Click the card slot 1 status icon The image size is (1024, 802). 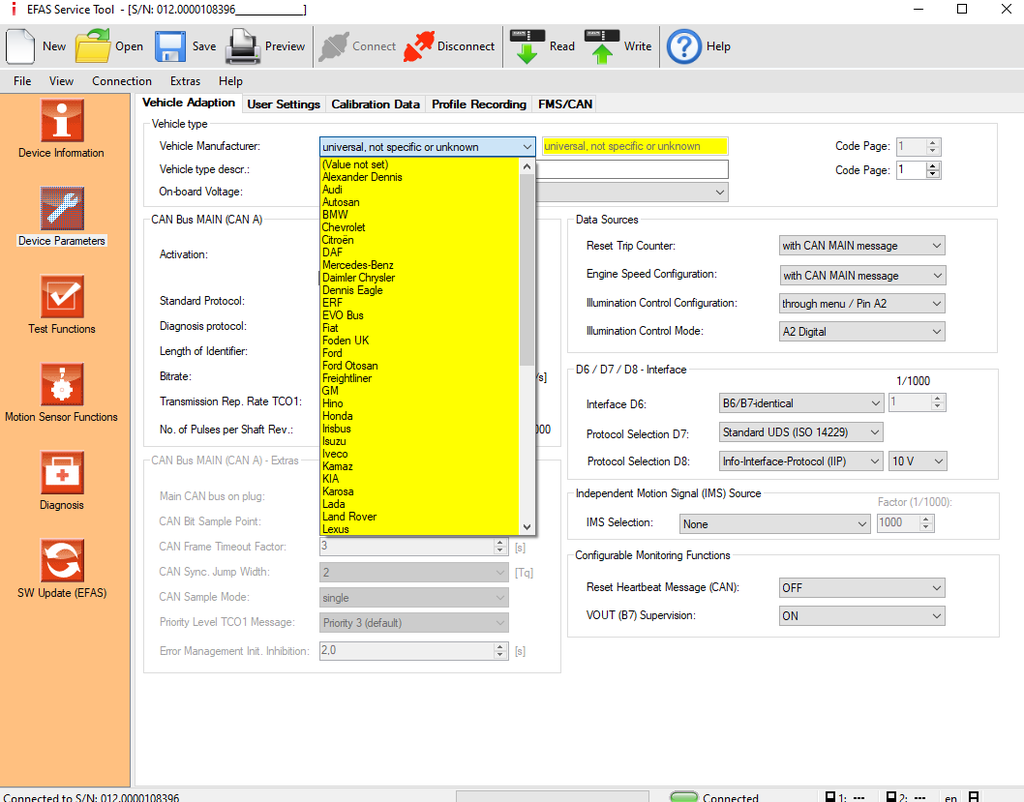(x=830, y=797)
